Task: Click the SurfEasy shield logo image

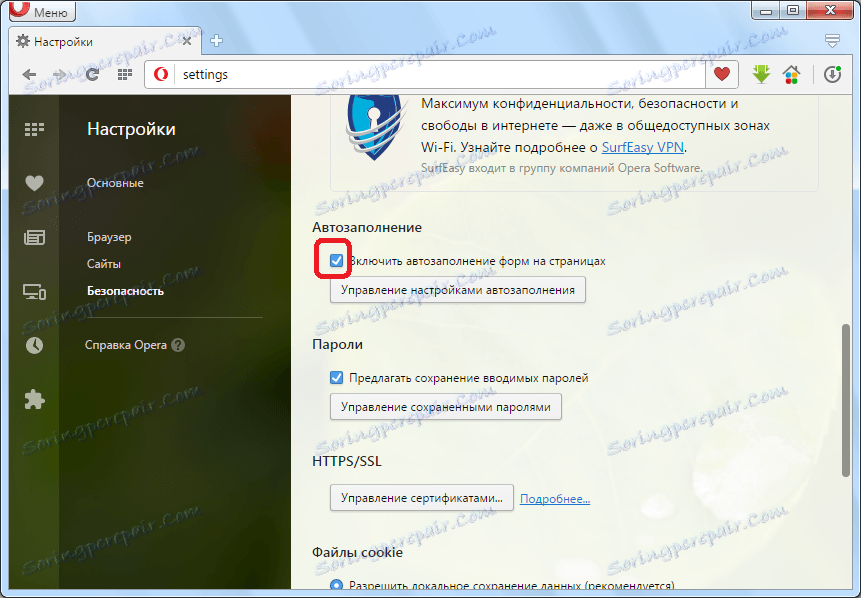Action: [x=375, y=128]
